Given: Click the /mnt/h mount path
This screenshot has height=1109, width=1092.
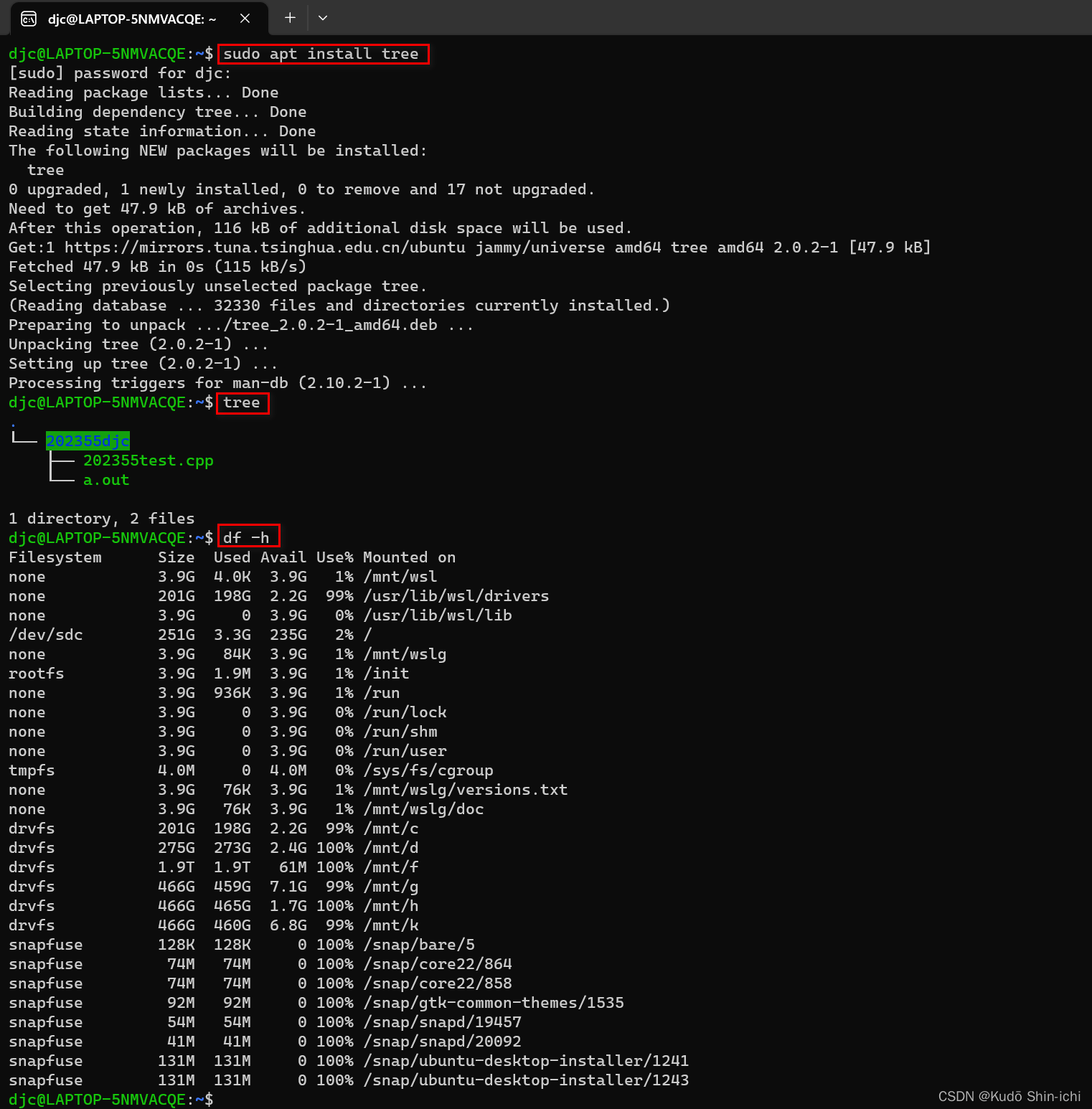Looking at the screenshot, I should click(x=390, y=906).
